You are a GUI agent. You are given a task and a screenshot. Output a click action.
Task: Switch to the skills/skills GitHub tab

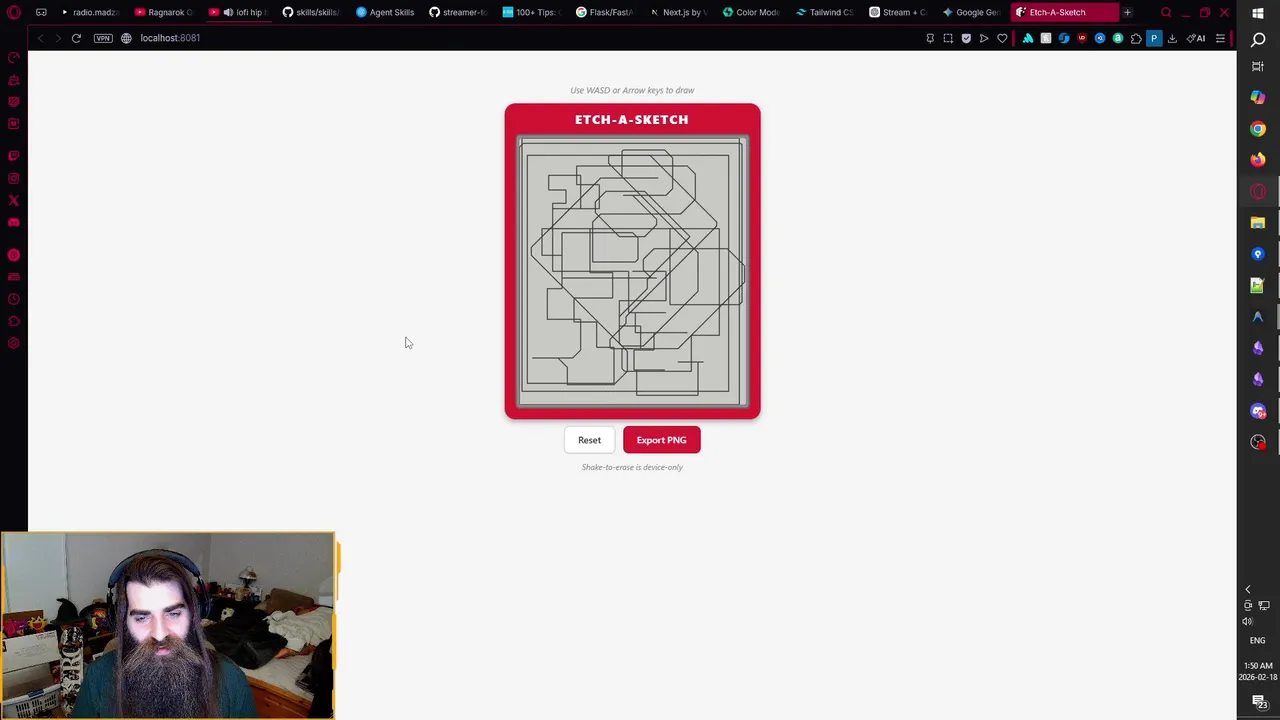(312, 12)
